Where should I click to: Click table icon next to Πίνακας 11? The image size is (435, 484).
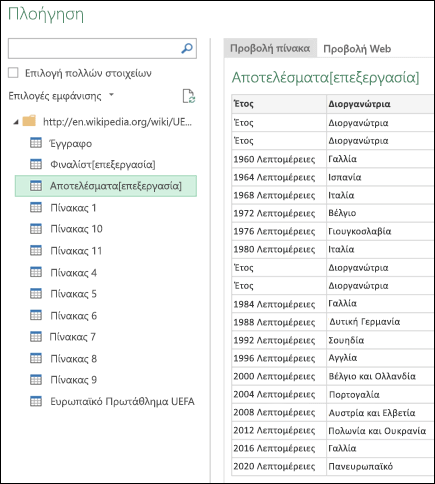pyautogui.click(x=36, y=250)
